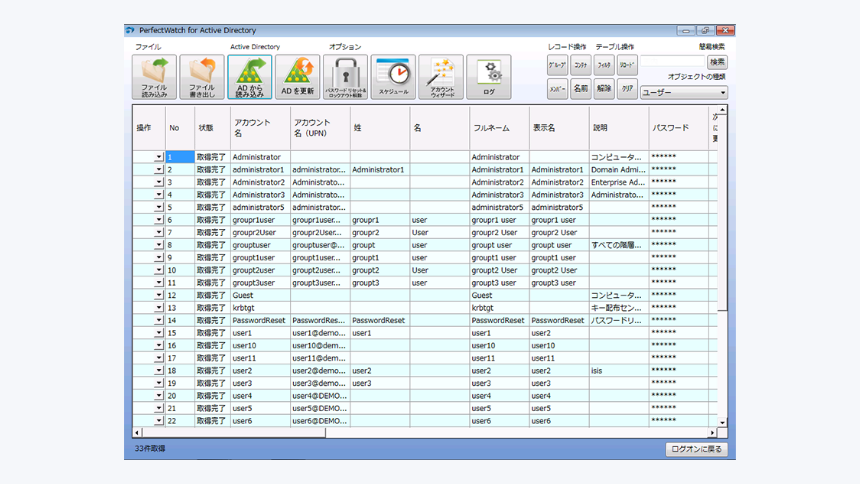Click the ログオンに戻る button
The image size is (860, 484).
coord(697,450)
